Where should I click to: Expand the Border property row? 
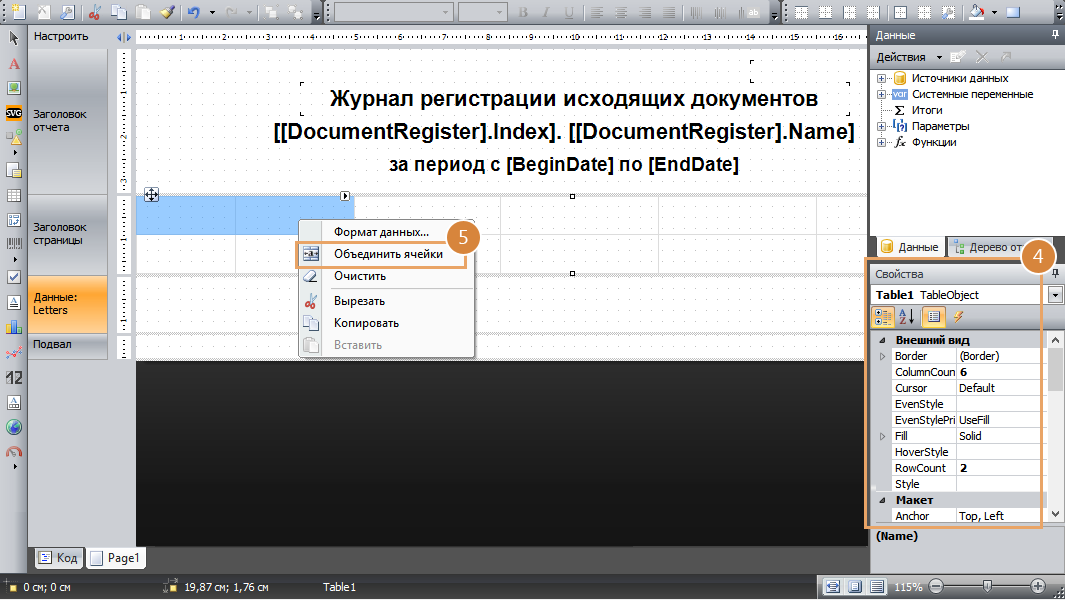[x=883, y=356]
